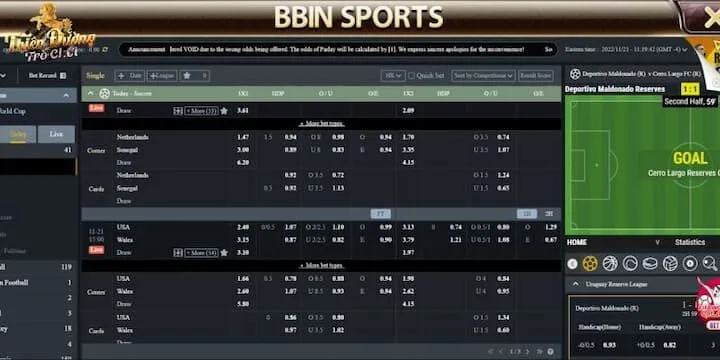Click the balance refresh icon beside 0.00

tap(106, 50)
